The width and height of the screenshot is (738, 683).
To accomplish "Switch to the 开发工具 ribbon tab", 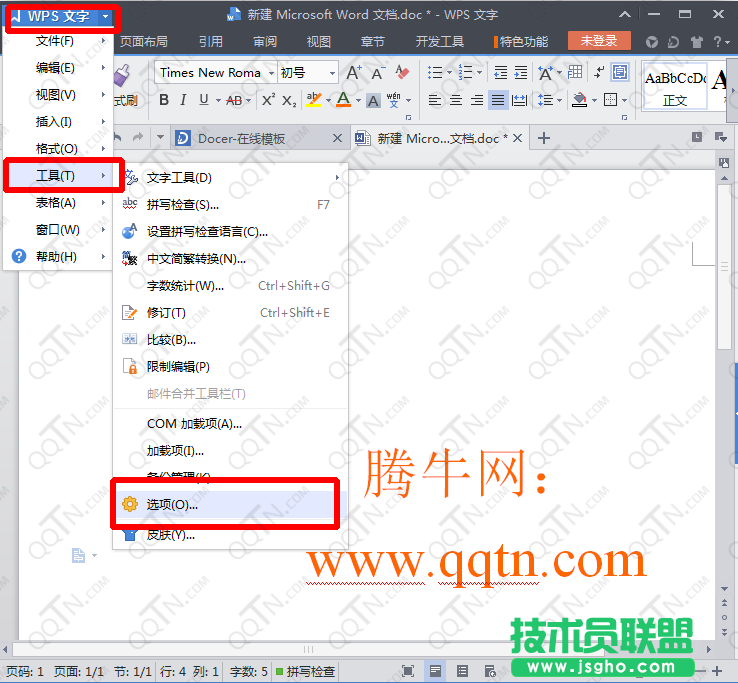I will (440, 42).
